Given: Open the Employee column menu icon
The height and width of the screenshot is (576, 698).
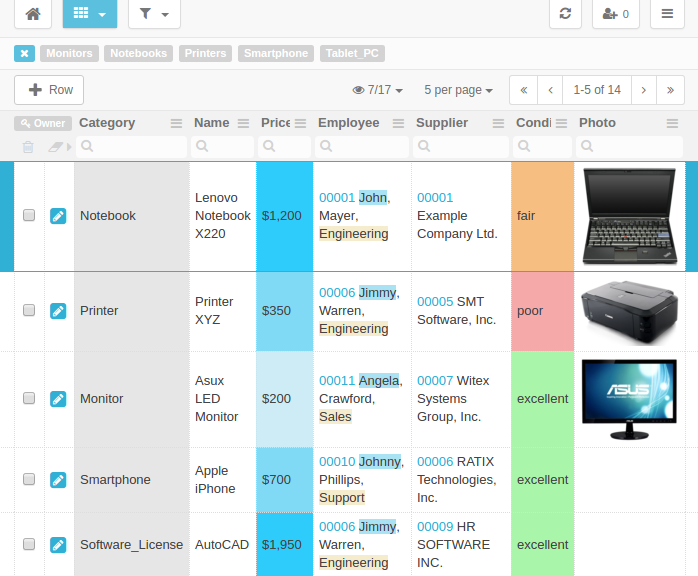Looking at the screenshot, I should pos(398,123).
